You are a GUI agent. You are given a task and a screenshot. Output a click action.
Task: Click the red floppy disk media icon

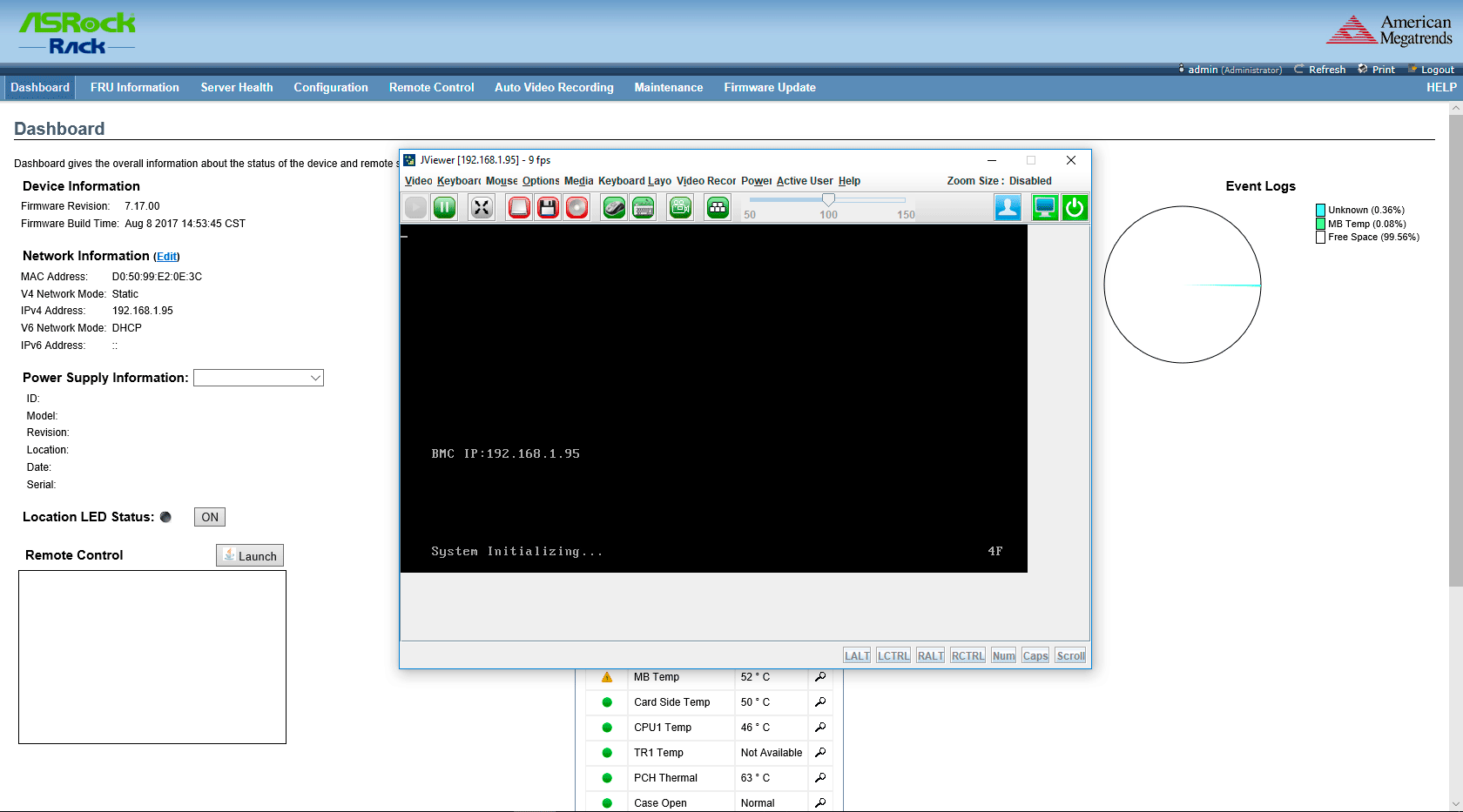coord(548,207)
